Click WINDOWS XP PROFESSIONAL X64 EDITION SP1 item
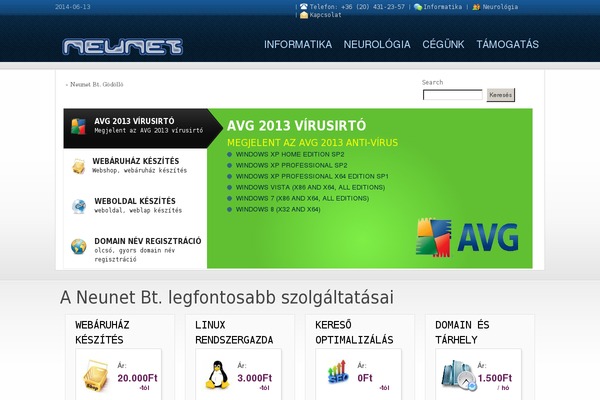 coord(312,176)
